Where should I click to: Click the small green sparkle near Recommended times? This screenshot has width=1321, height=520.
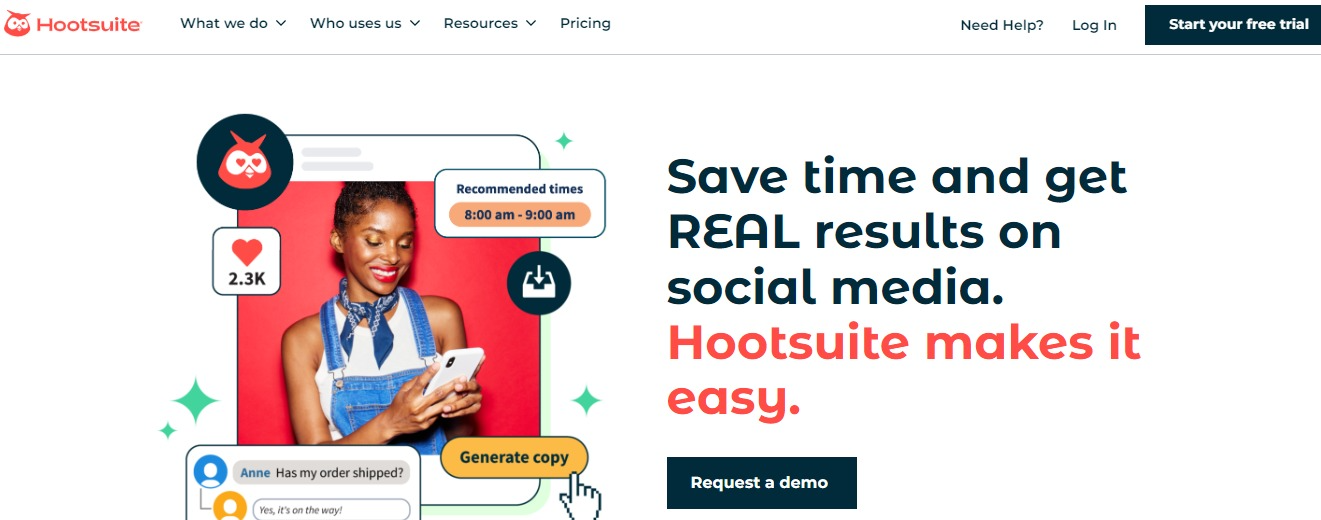[564, 141]
